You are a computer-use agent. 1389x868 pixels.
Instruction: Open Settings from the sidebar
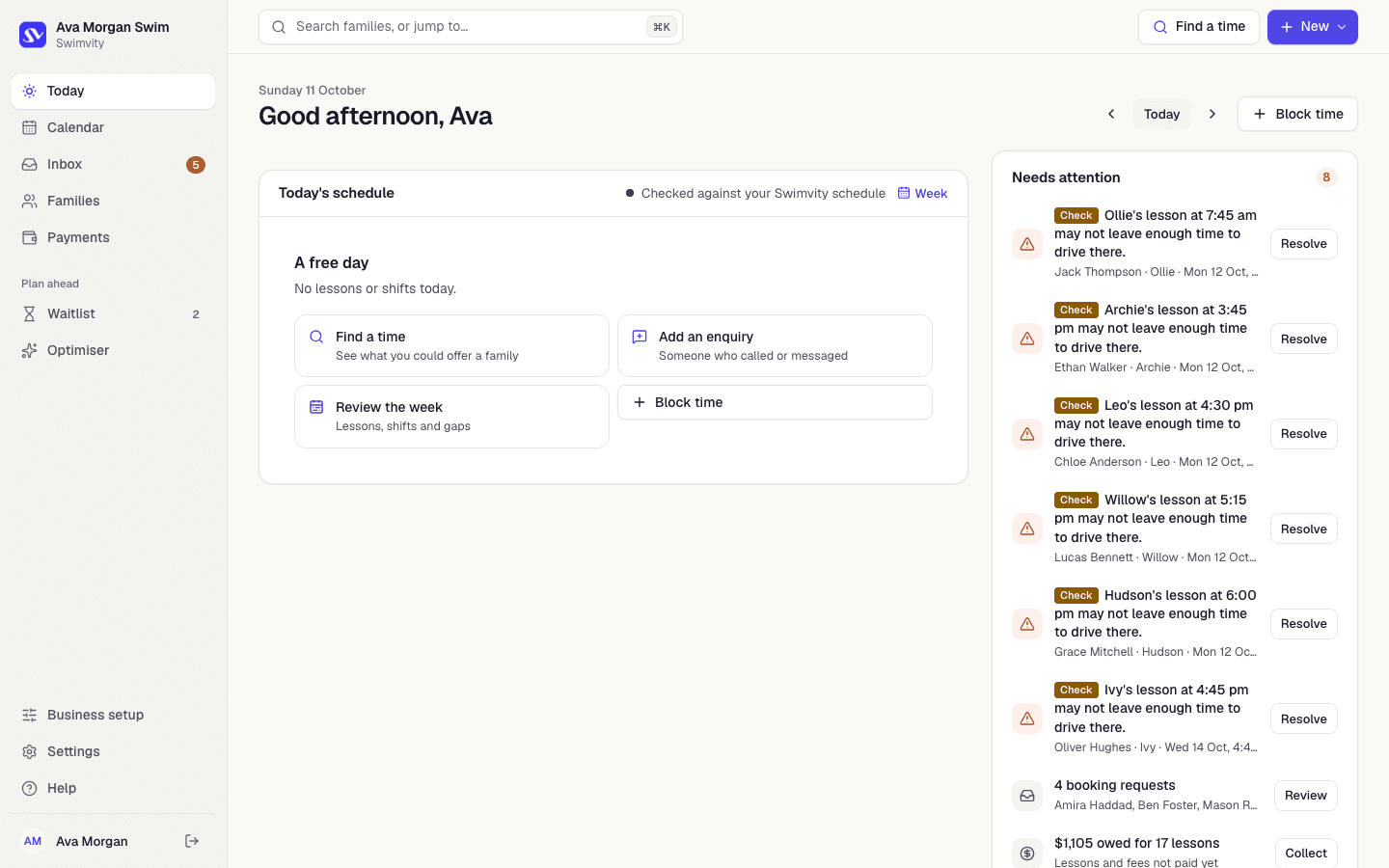click(113, 752)
